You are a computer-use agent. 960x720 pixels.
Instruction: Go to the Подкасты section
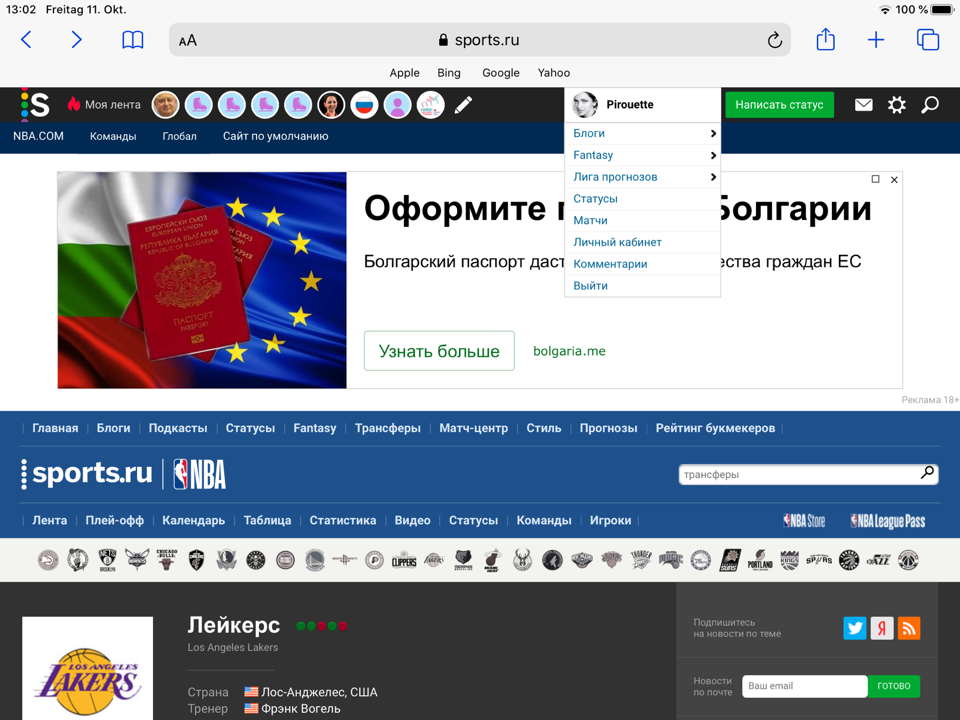coord(178,428)
